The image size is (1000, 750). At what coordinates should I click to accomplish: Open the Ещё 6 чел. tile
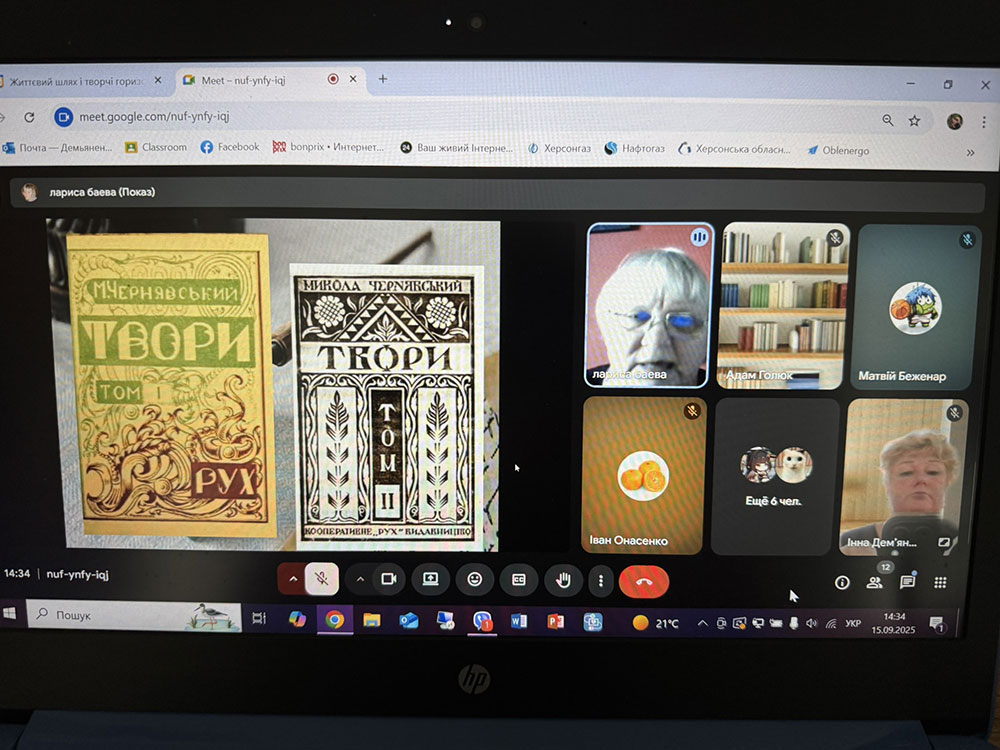click(x=774, y=476)
